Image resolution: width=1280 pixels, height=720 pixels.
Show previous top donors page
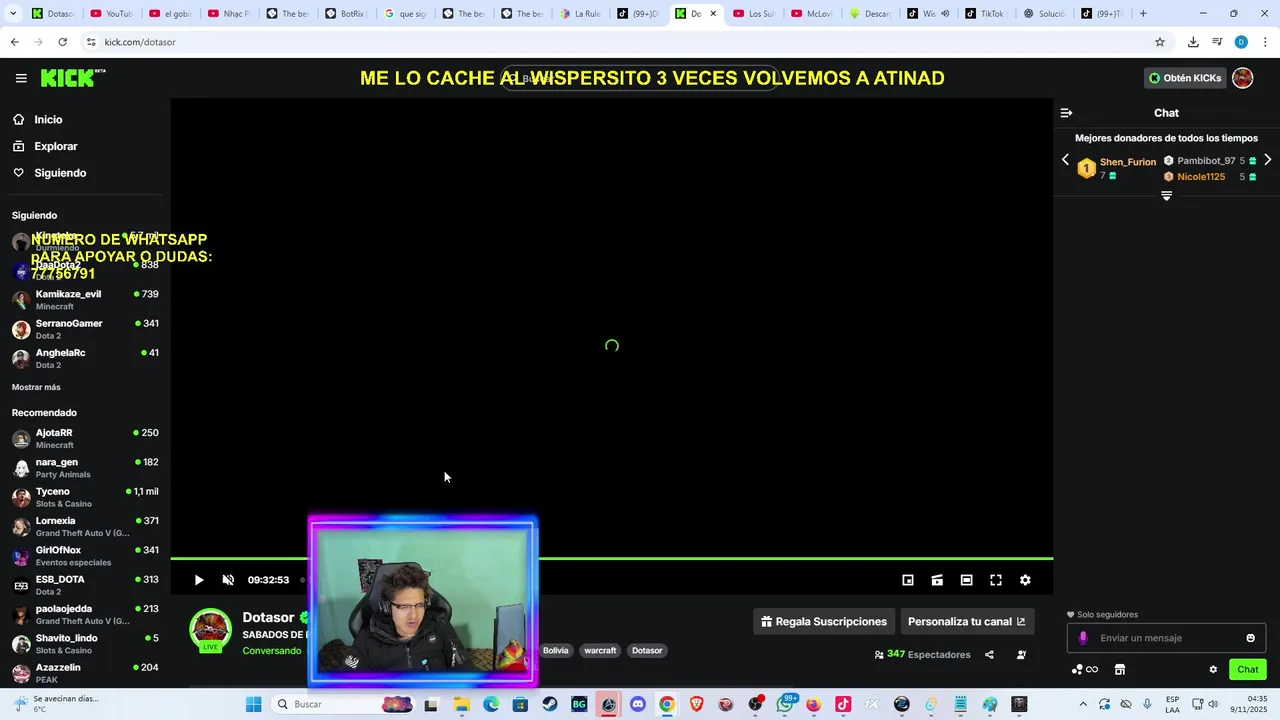coord(1065,160)
